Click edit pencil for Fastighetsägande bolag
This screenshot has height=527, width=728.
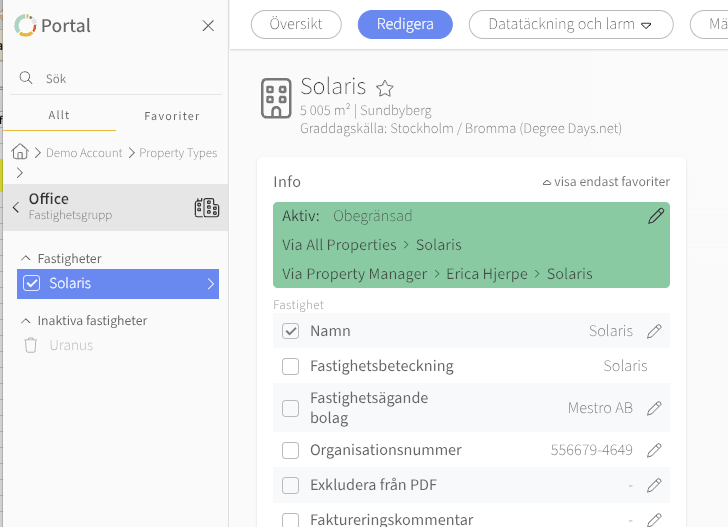point(654,408)
